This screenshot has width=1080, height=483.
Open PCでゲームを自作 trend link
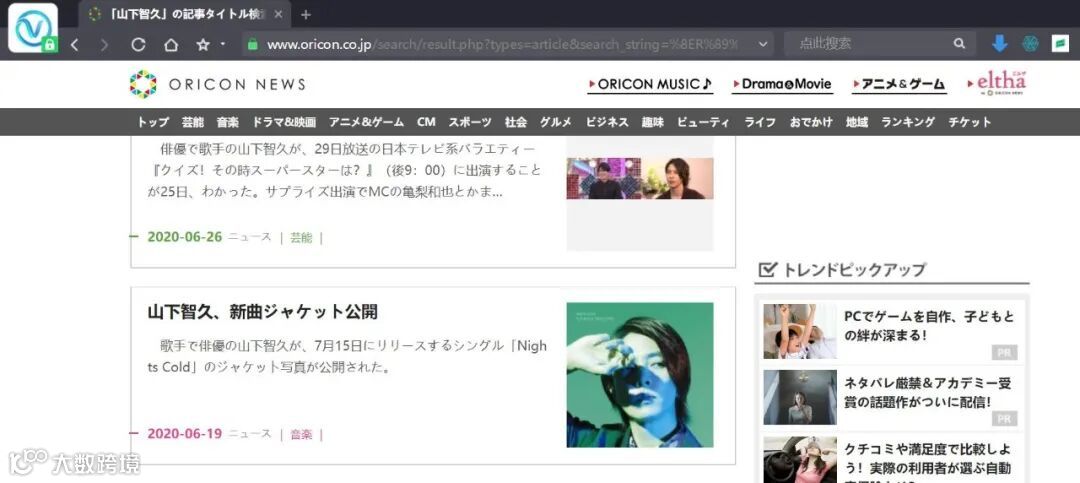tap(929, 326)
